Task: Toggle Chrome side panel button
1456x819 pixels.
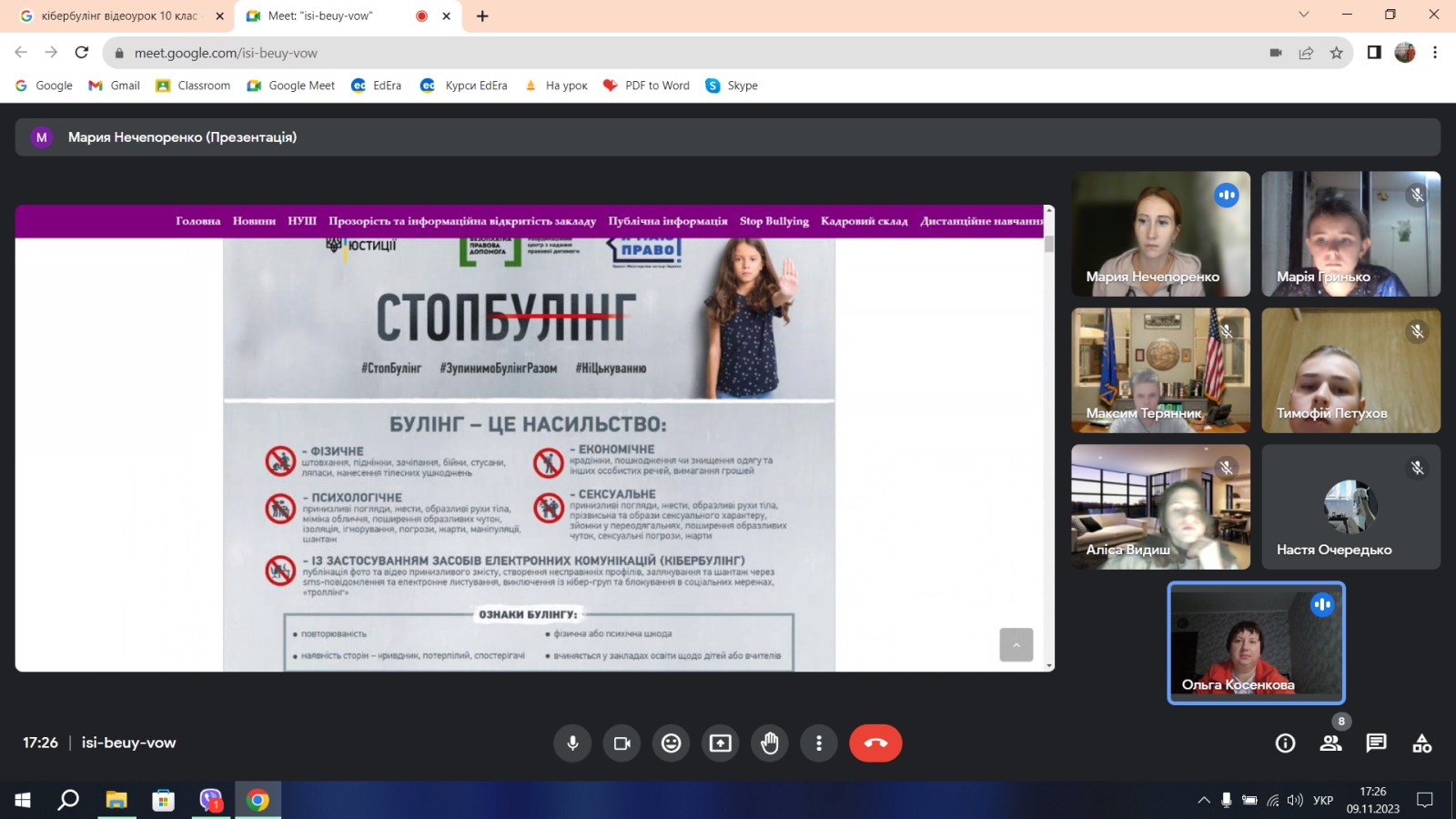Action: (x=1374, y=53)
